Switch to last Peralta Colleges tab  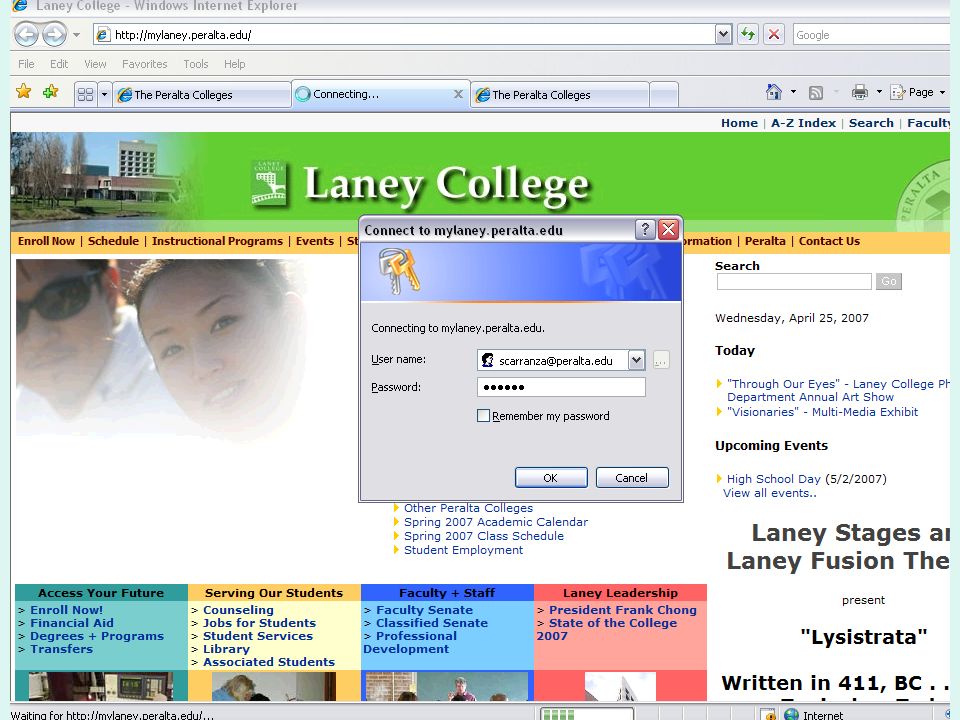point(560,95)
